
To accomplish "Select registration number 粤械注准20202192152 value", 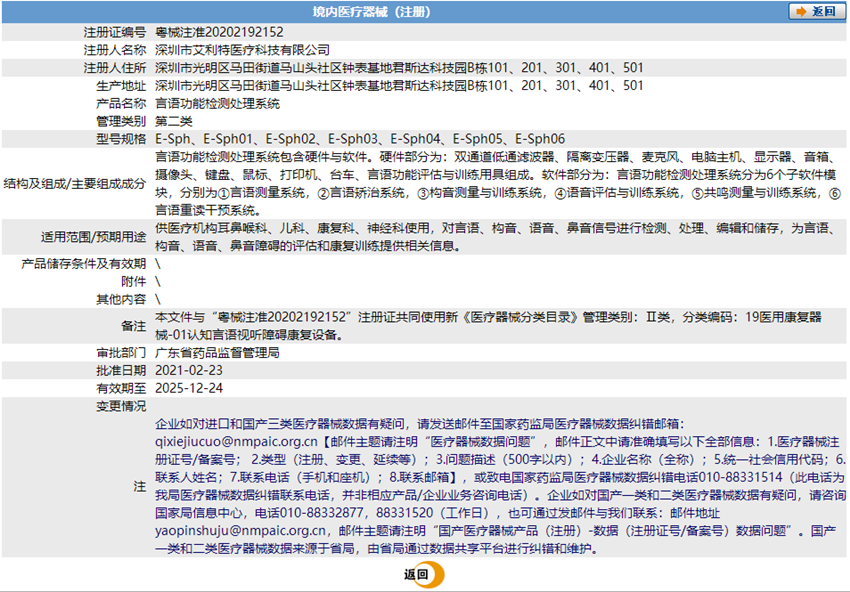I will point(219,32).
